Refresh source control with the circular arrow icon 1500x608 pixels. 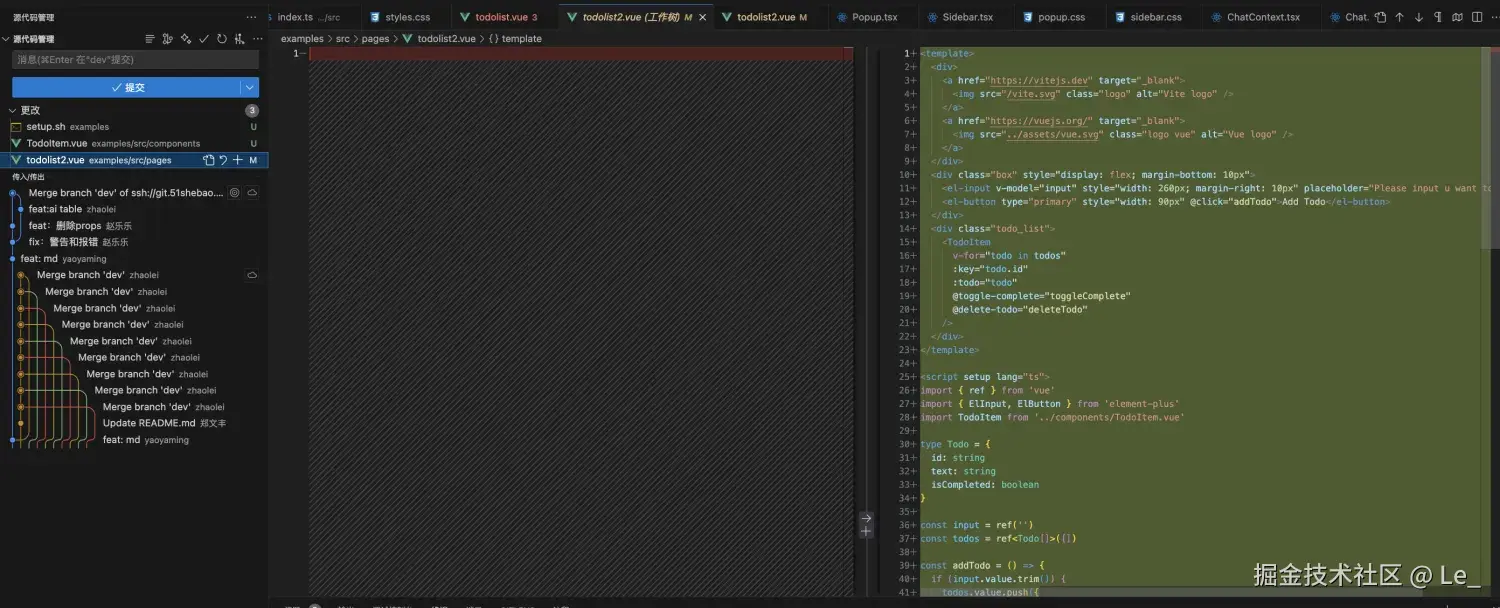point(221,39)
